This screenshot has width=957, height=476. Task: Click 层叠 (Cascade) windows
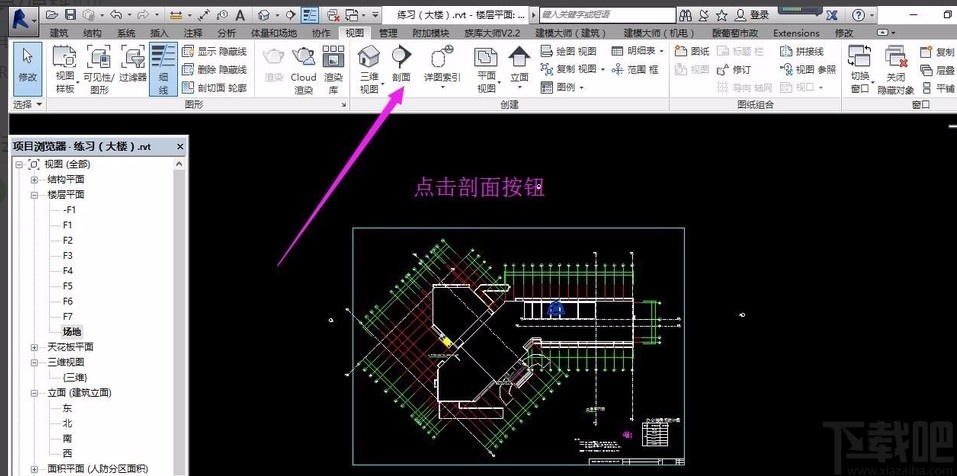937,70
